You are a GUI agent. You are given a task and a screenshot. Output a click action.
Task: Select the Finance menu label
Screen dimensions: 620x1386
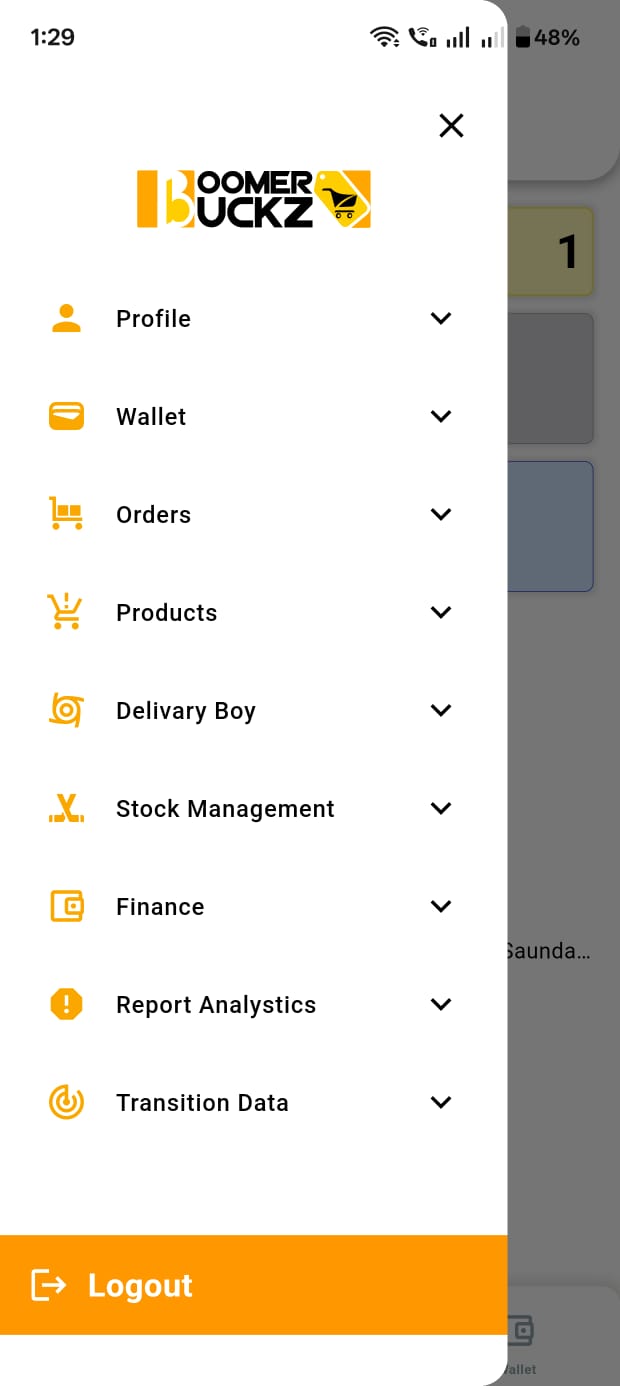160,906
